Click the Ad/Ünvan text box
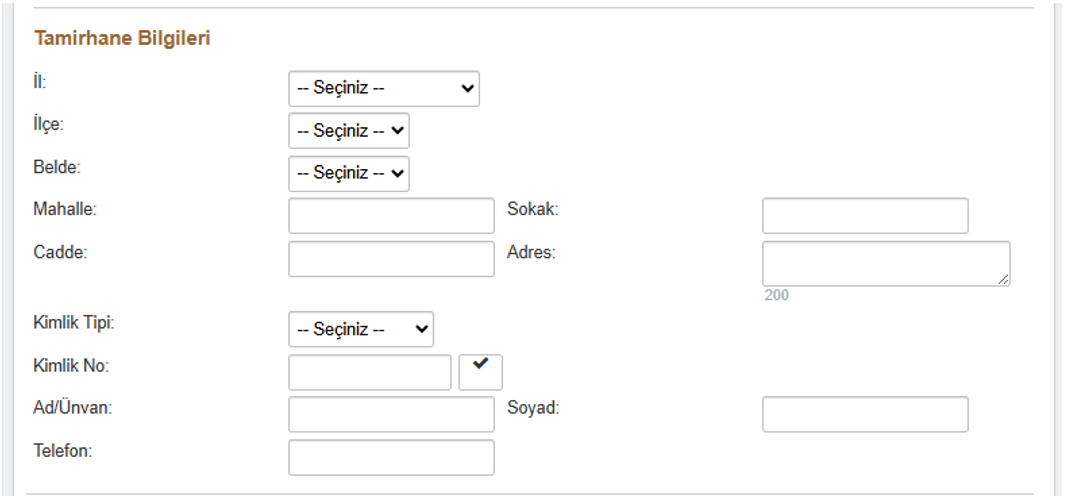The height and width of the screenshot is (496, 1065). click(391, 414)
